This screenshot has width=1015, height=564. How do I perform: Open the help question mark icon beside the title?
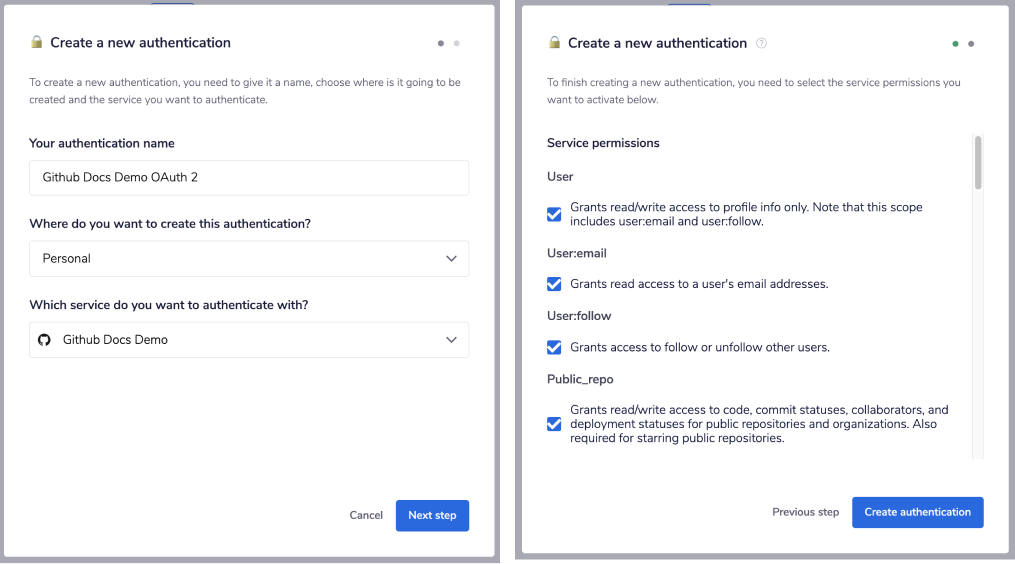click(x=762, y=44)
